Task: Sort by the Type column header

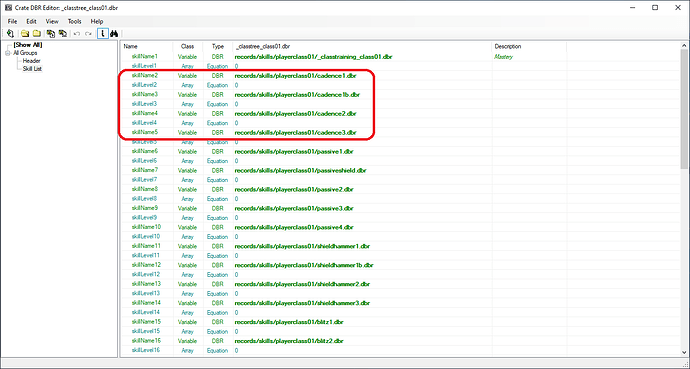Action: 217,46
